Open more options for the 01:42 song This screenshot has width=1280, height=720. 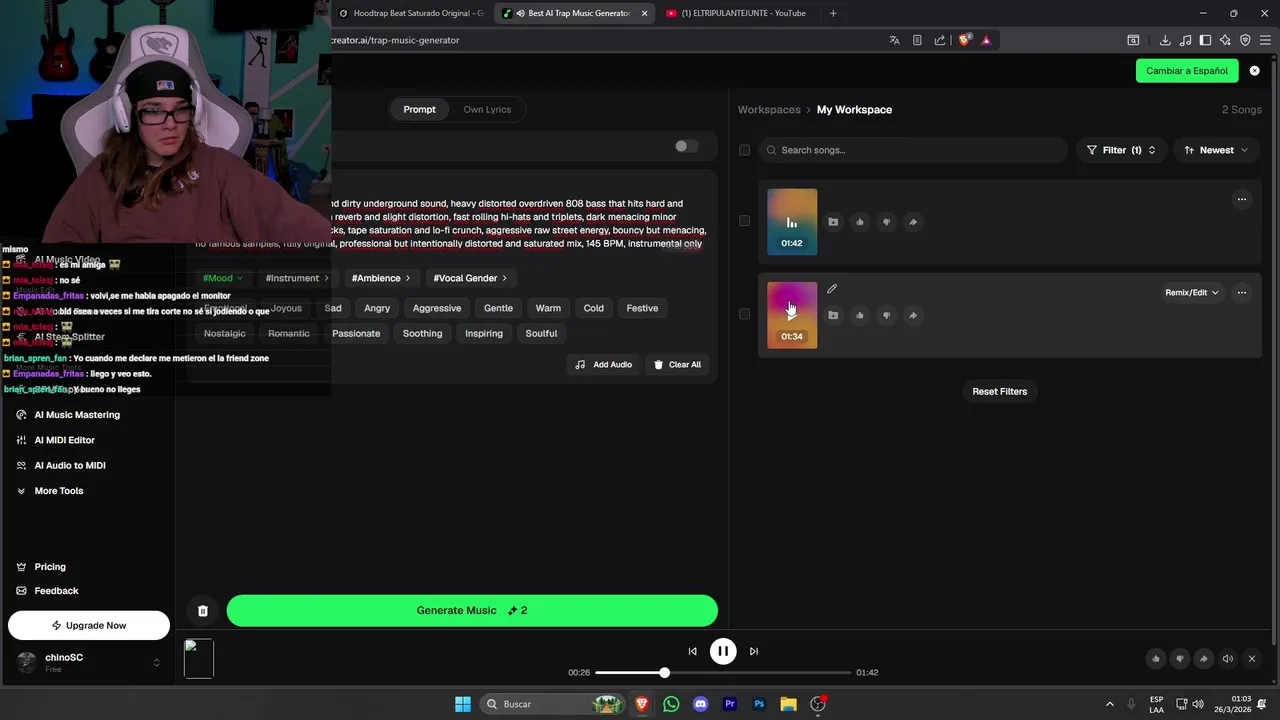(x=1242, y=199)
